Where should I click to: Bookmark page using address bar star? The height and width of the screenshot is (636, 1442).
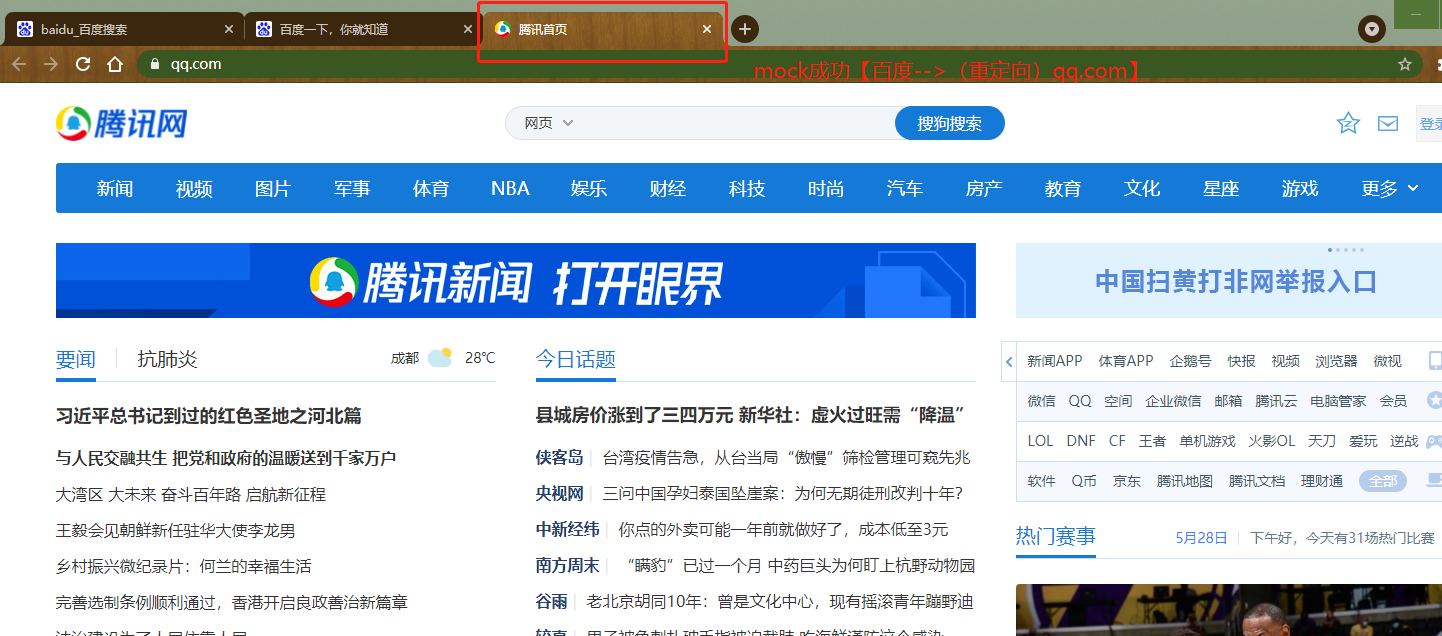[x=1405, y=64]
